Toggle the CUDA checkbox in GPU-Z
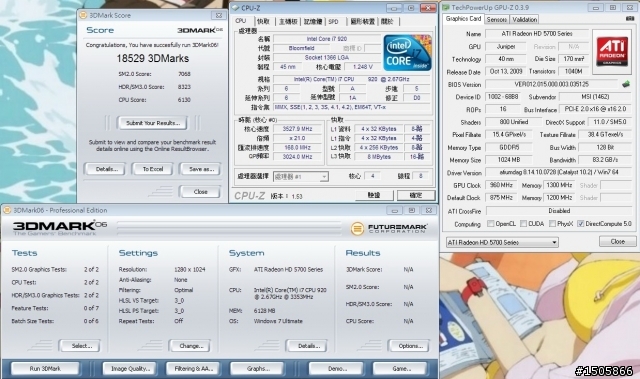Screen dimensions: 640x379 point(524,224)
